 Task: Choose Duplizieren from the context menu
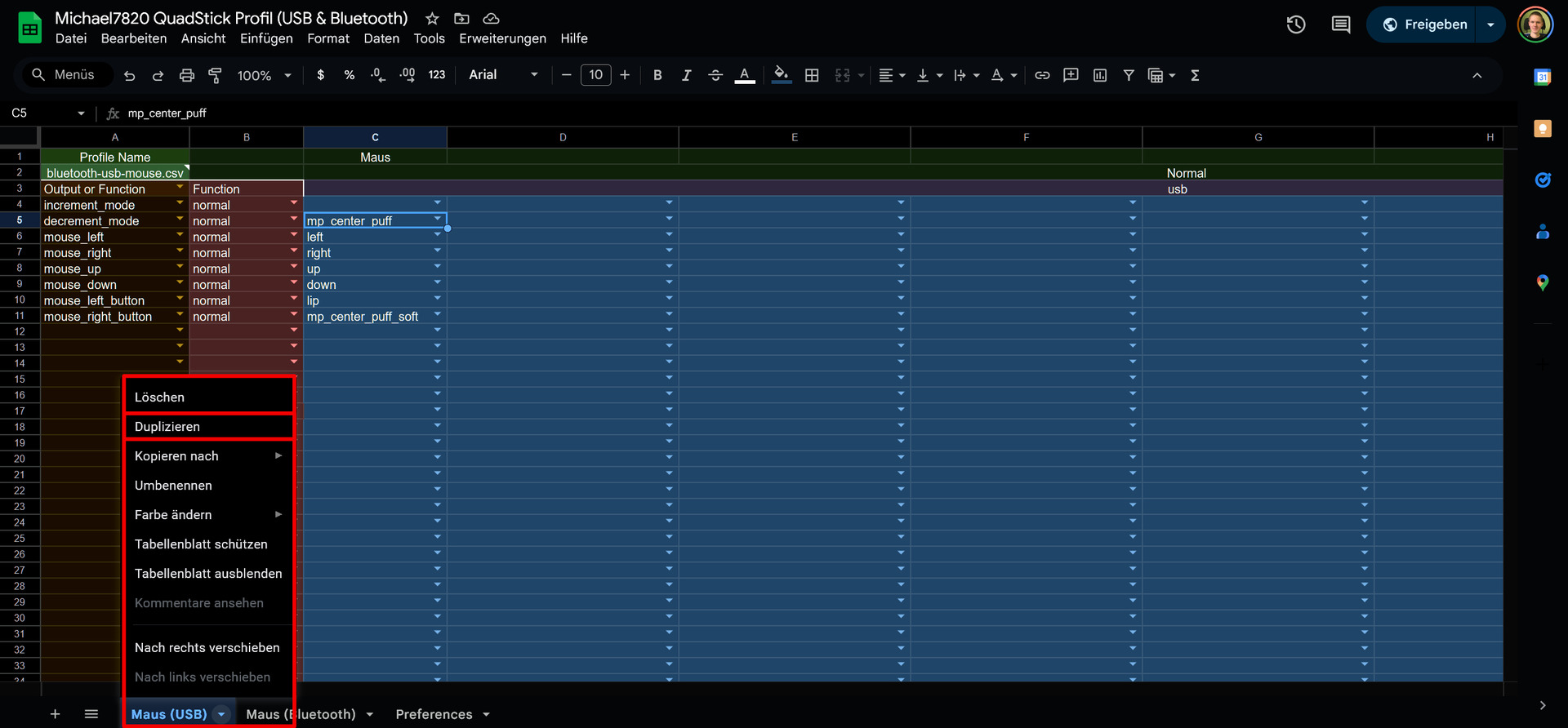tap(167, 427)
